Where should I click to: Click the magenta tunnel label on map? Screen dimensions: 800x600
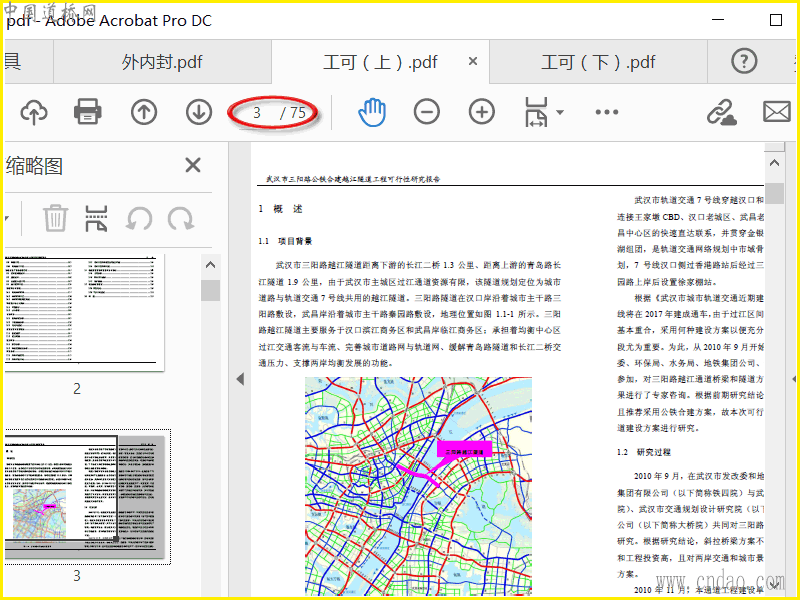pyautogui.click(x=464, y=449)
